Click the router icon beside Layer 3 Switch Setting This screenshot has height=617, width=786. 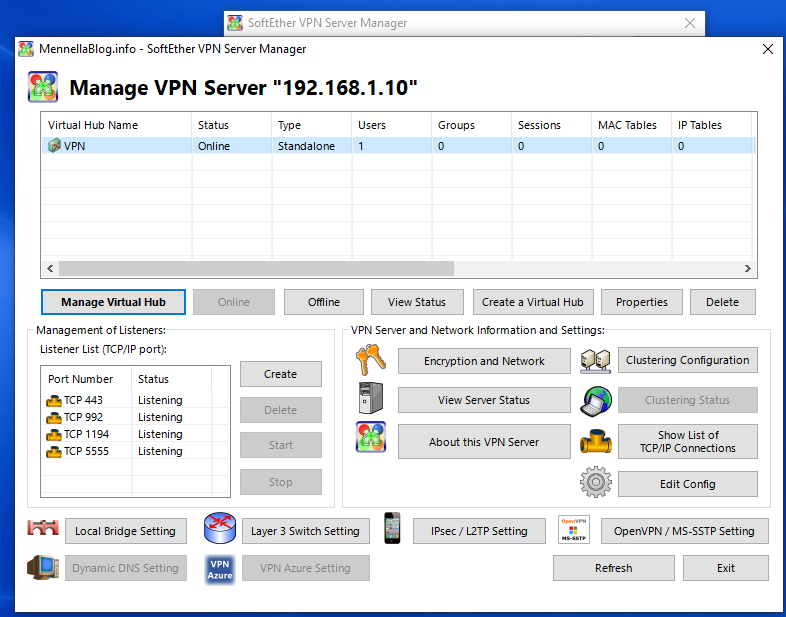pos(220,528)
